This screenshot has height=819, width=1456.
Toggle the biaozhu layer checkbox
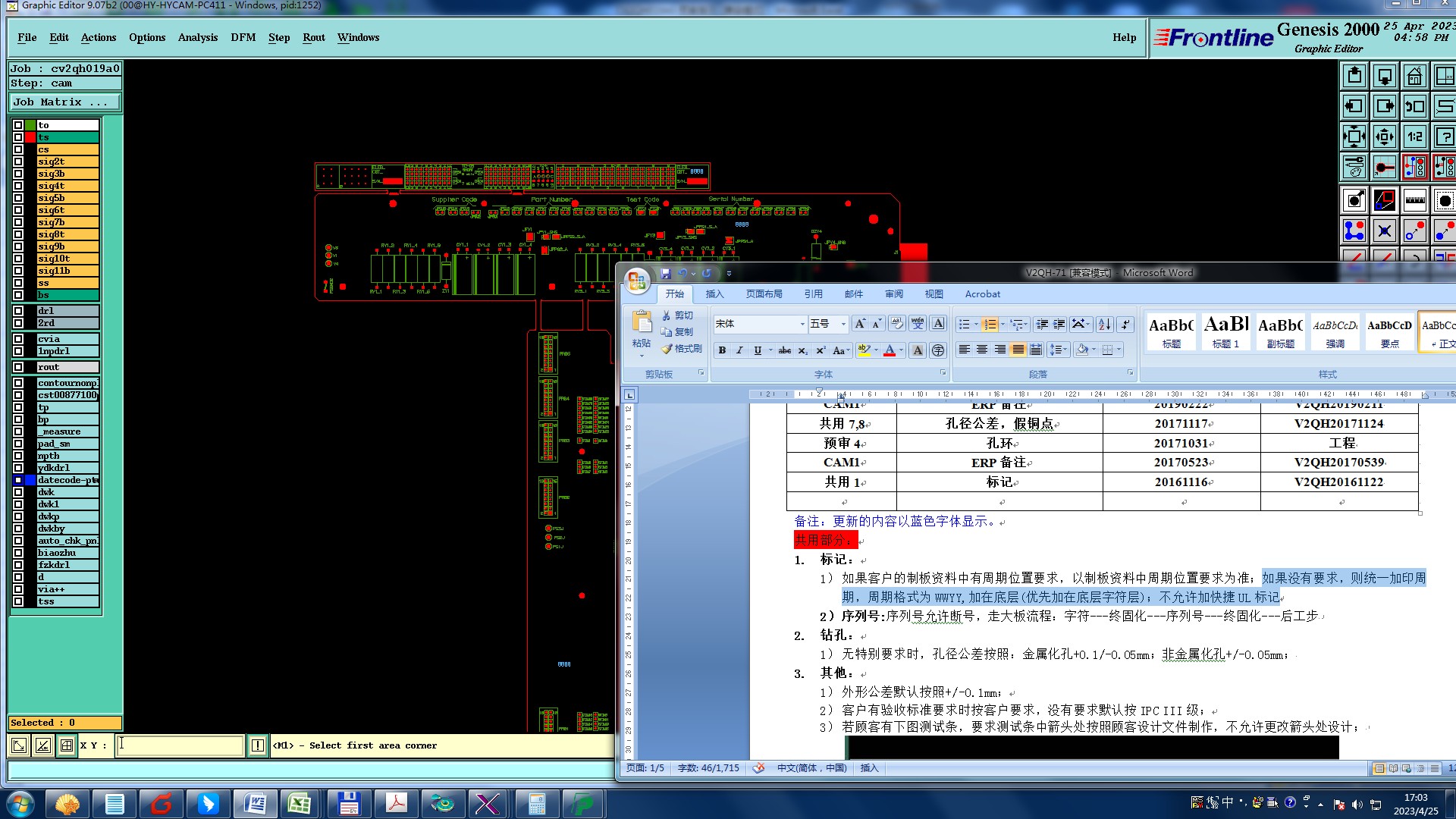18,553
